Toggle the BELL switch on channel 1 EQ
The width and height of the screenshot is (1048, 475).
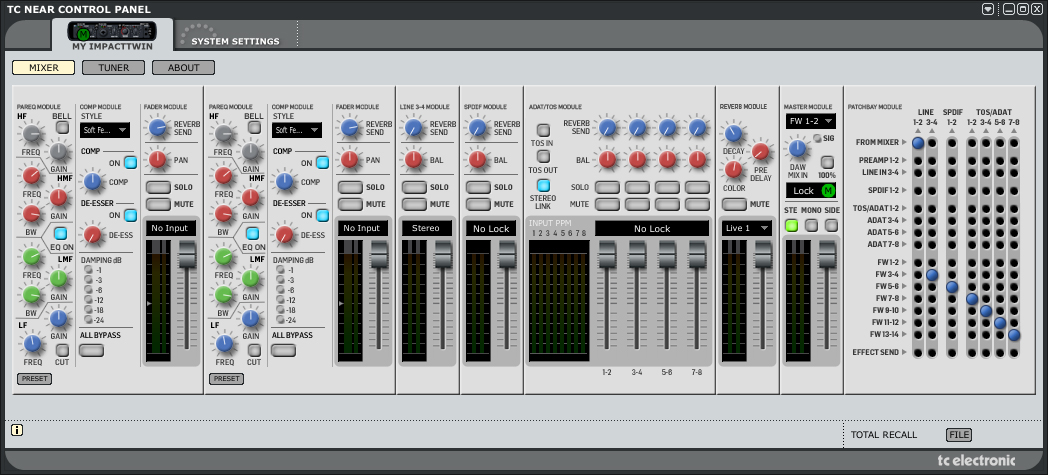(62, 127)
